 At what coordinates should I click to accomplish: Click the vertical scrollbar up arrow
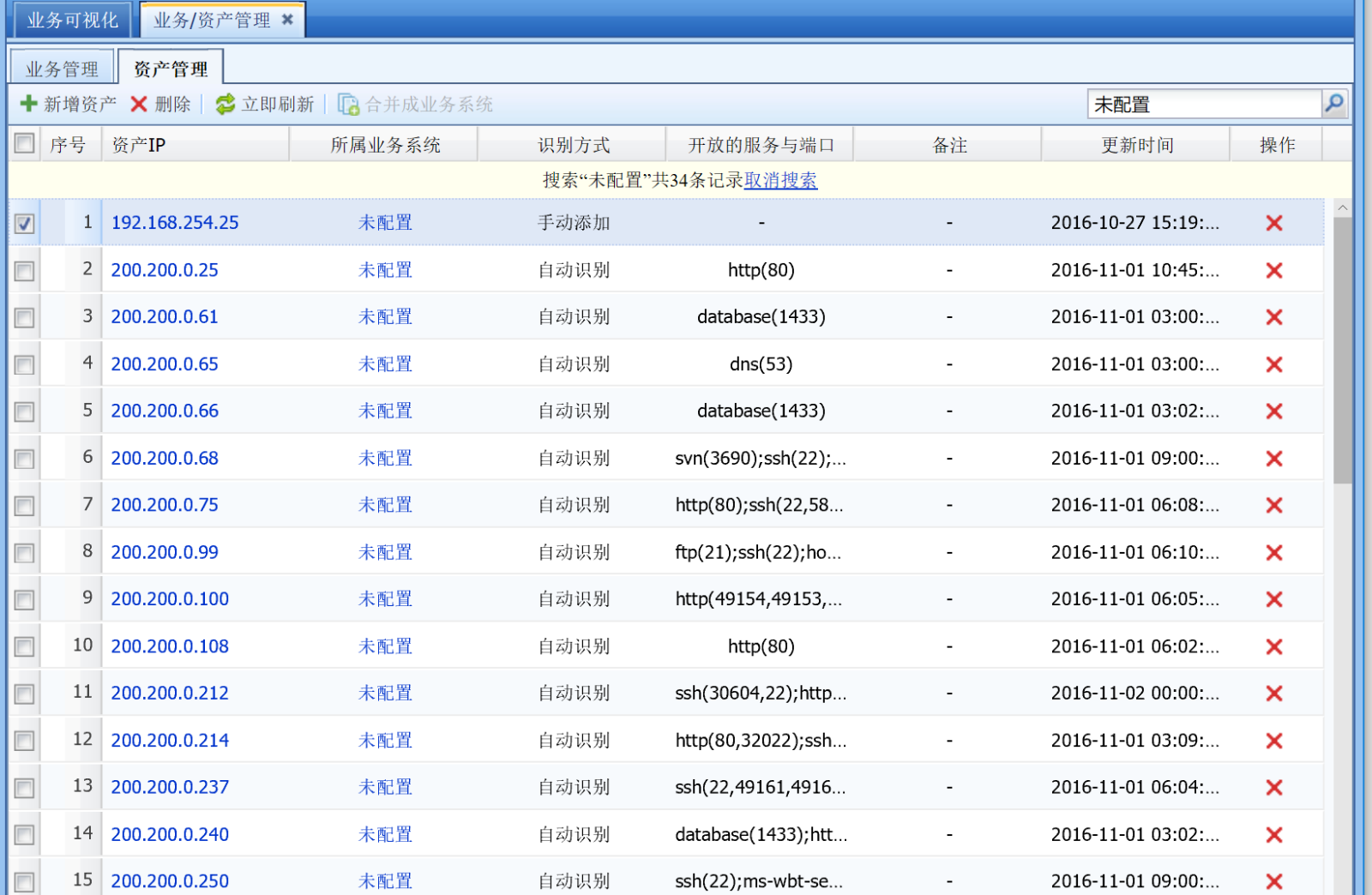point(1343,207)
